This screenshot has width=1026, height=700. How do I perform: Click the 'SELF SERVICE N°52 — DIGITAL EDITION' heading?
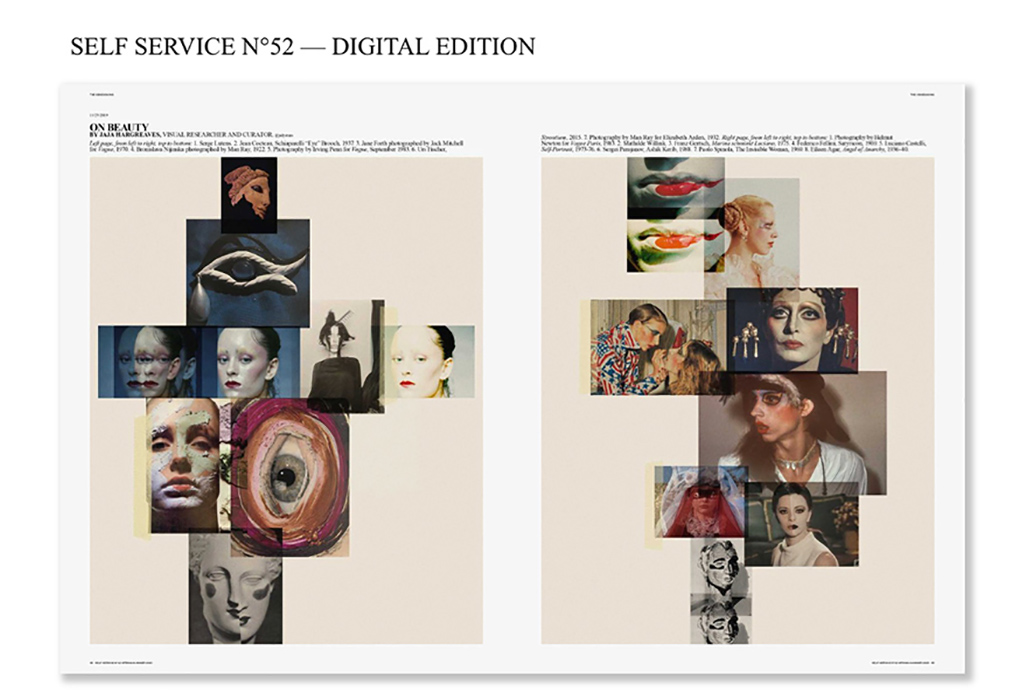click(302, 46)
